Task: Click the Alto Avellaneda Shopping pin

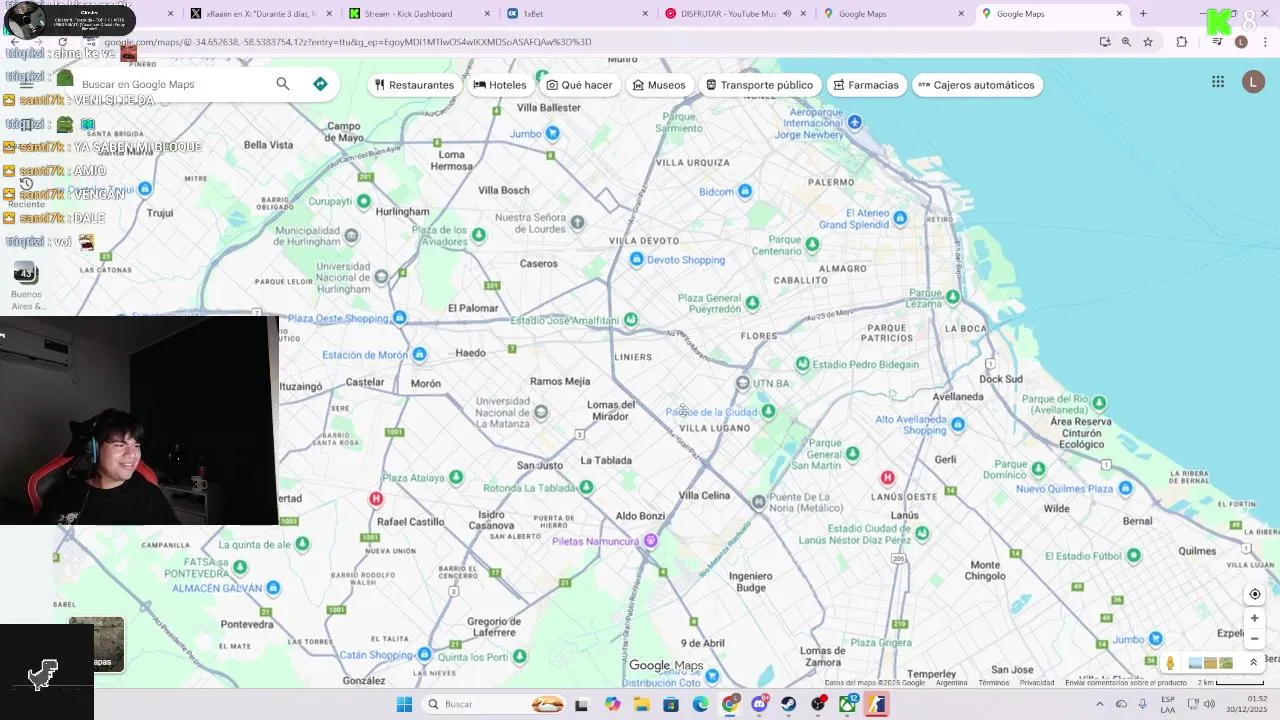Action: [x=958, y=424]
